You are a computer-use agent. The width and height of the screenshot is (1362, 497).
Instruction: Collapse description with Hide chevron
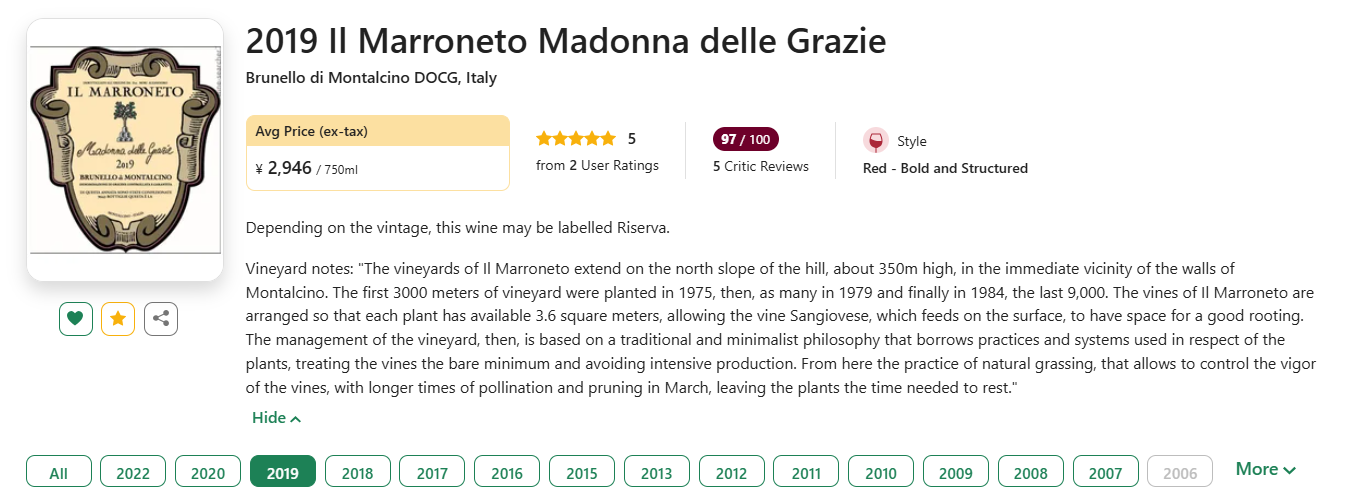pyautogui.click(x=277, y=418)
